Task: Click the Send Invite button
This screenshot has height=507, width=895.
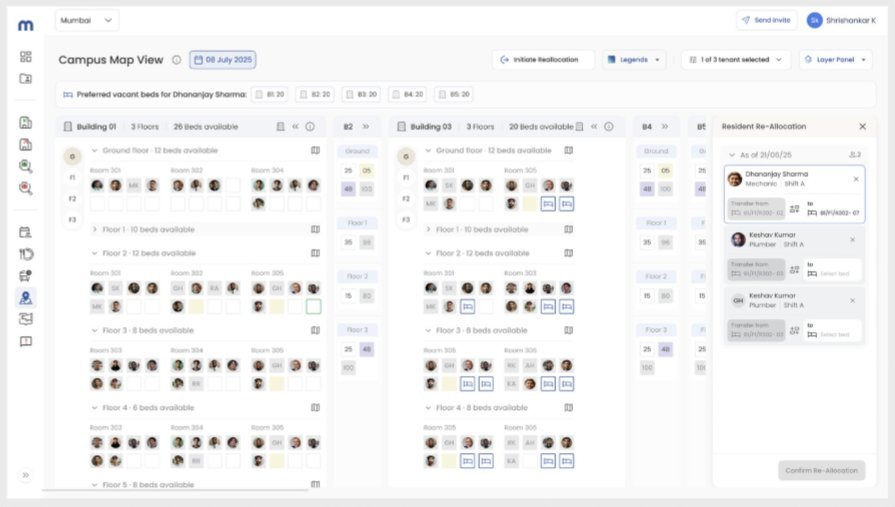Action: [x=767, y=20]
